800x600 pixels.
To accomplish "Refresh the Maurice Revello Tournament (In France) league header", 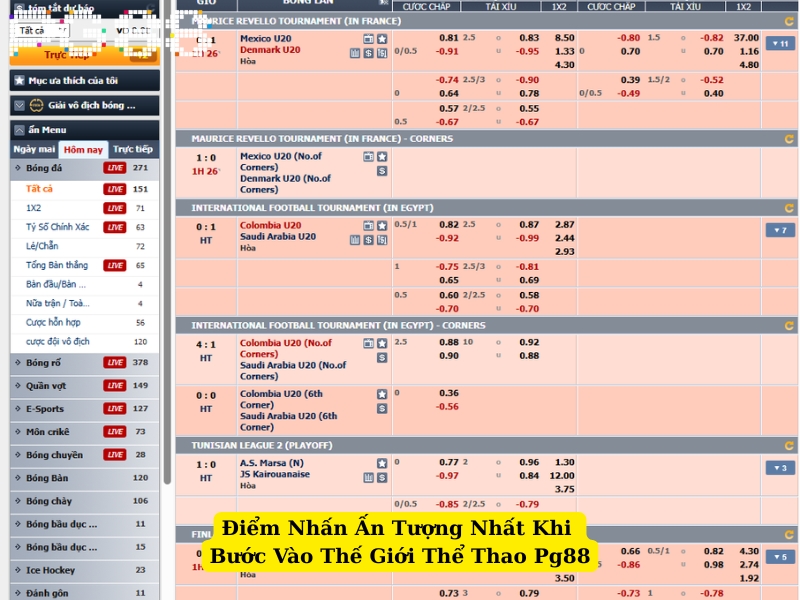I will (x=789, y=21).
